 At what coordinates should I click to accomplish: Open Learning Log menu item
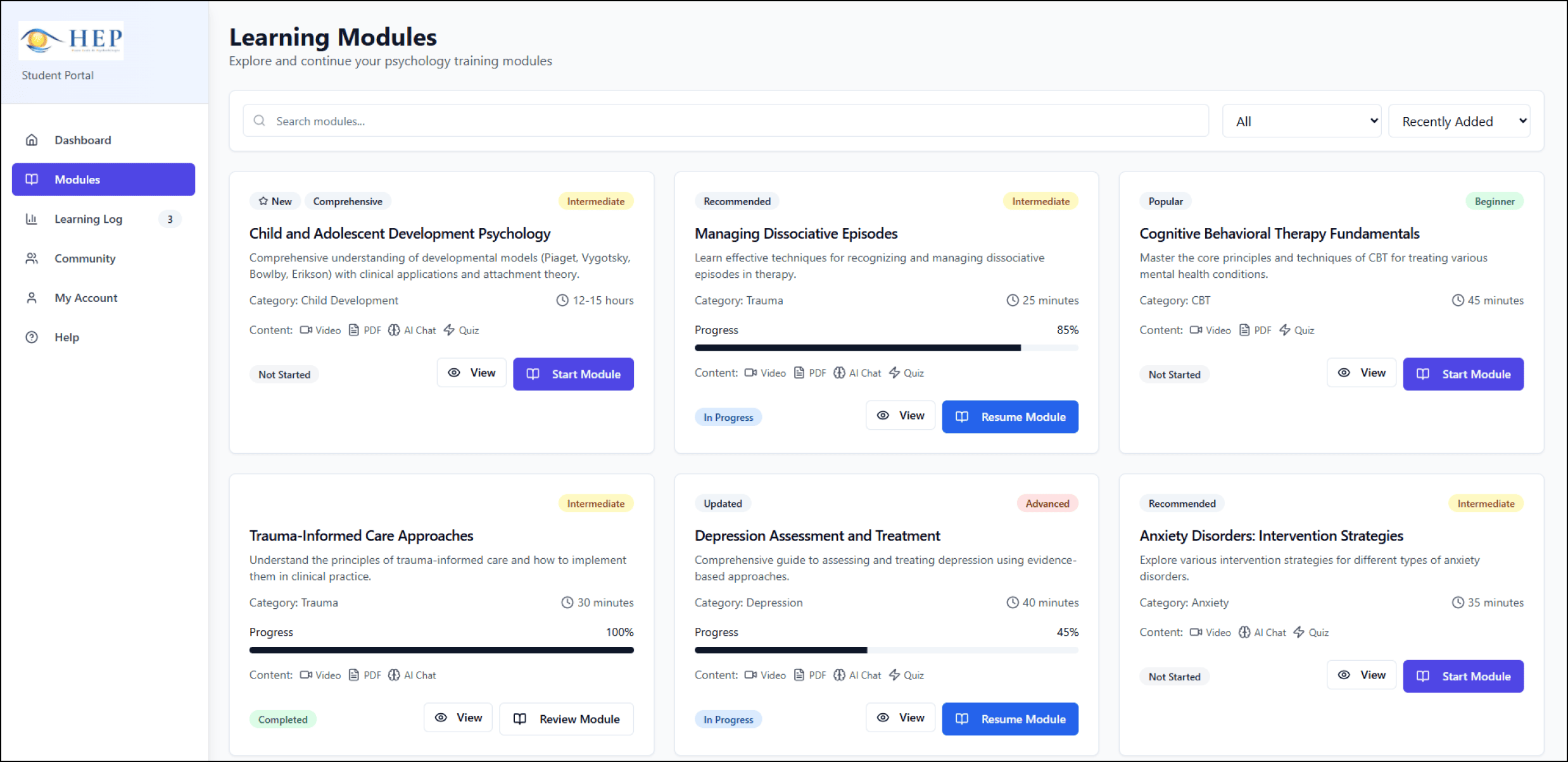103,219
